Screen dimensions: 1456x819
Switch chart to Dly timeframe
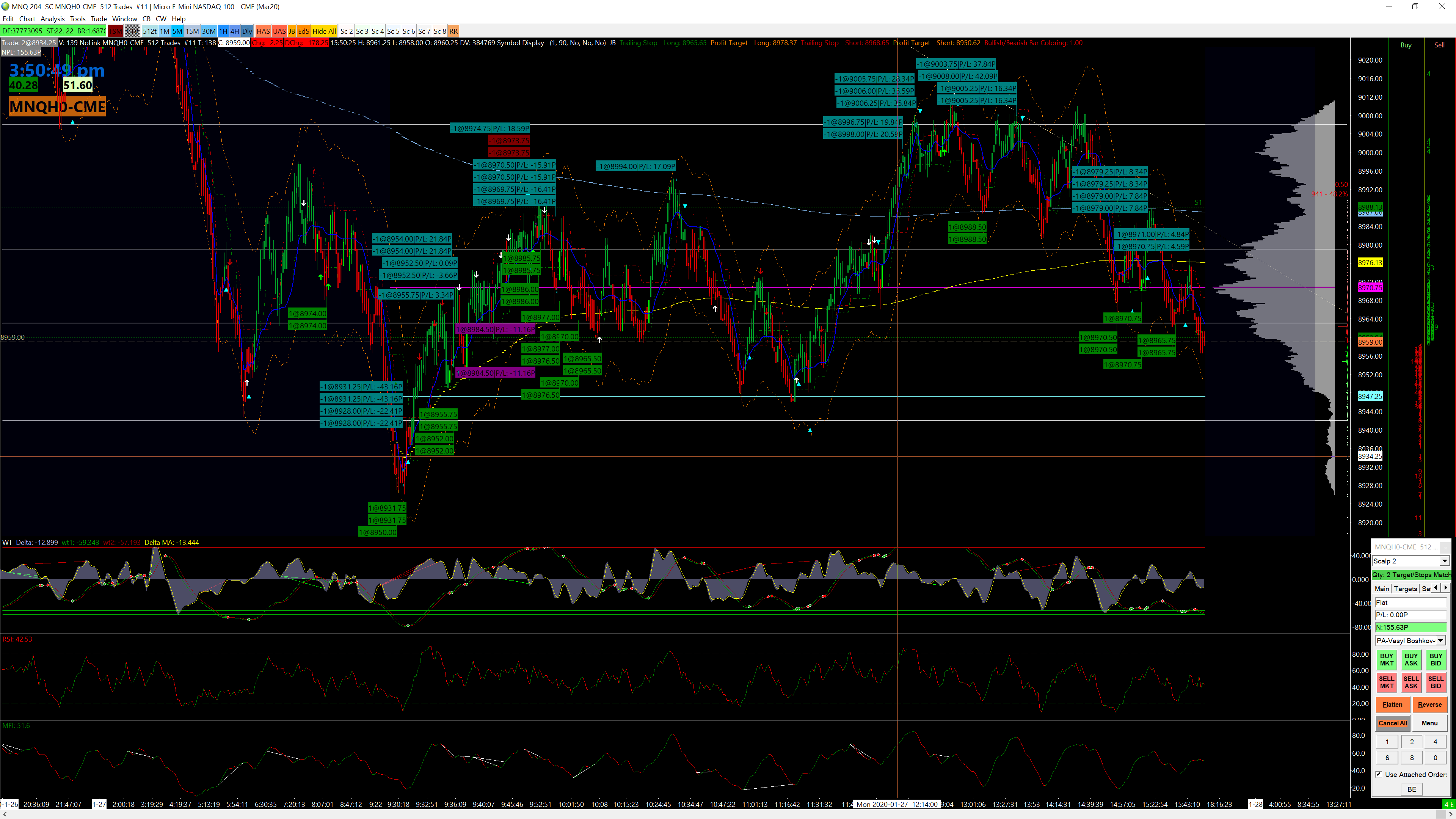247,31
